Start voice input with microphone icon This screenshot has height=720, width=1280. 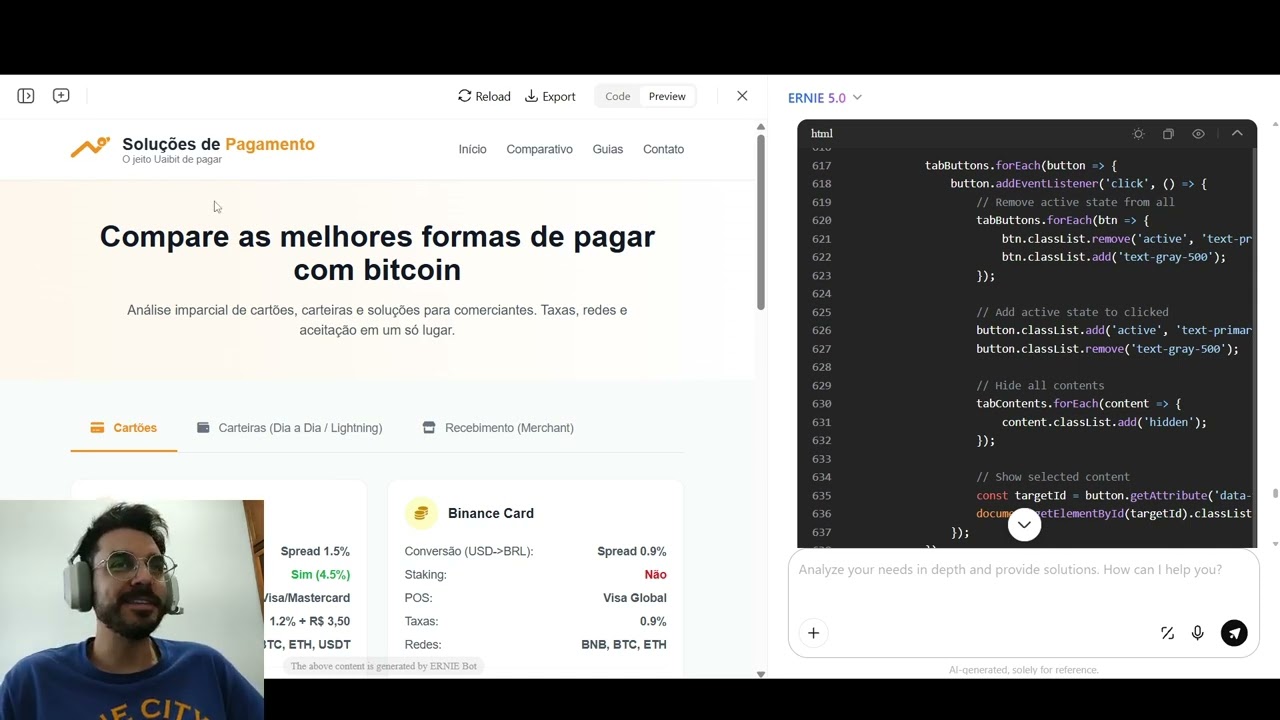(1198, 633)
